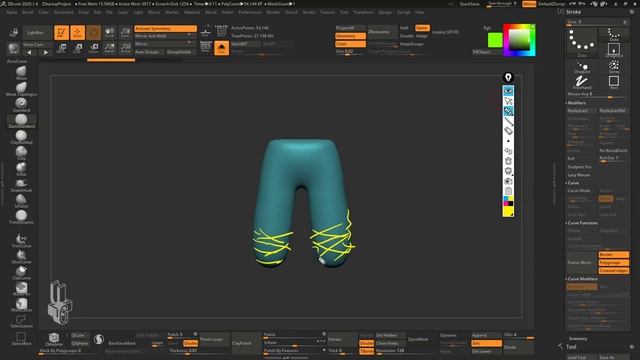Click the QuickSave button
The width and height of the screenshot is (640, 360).
469,4
